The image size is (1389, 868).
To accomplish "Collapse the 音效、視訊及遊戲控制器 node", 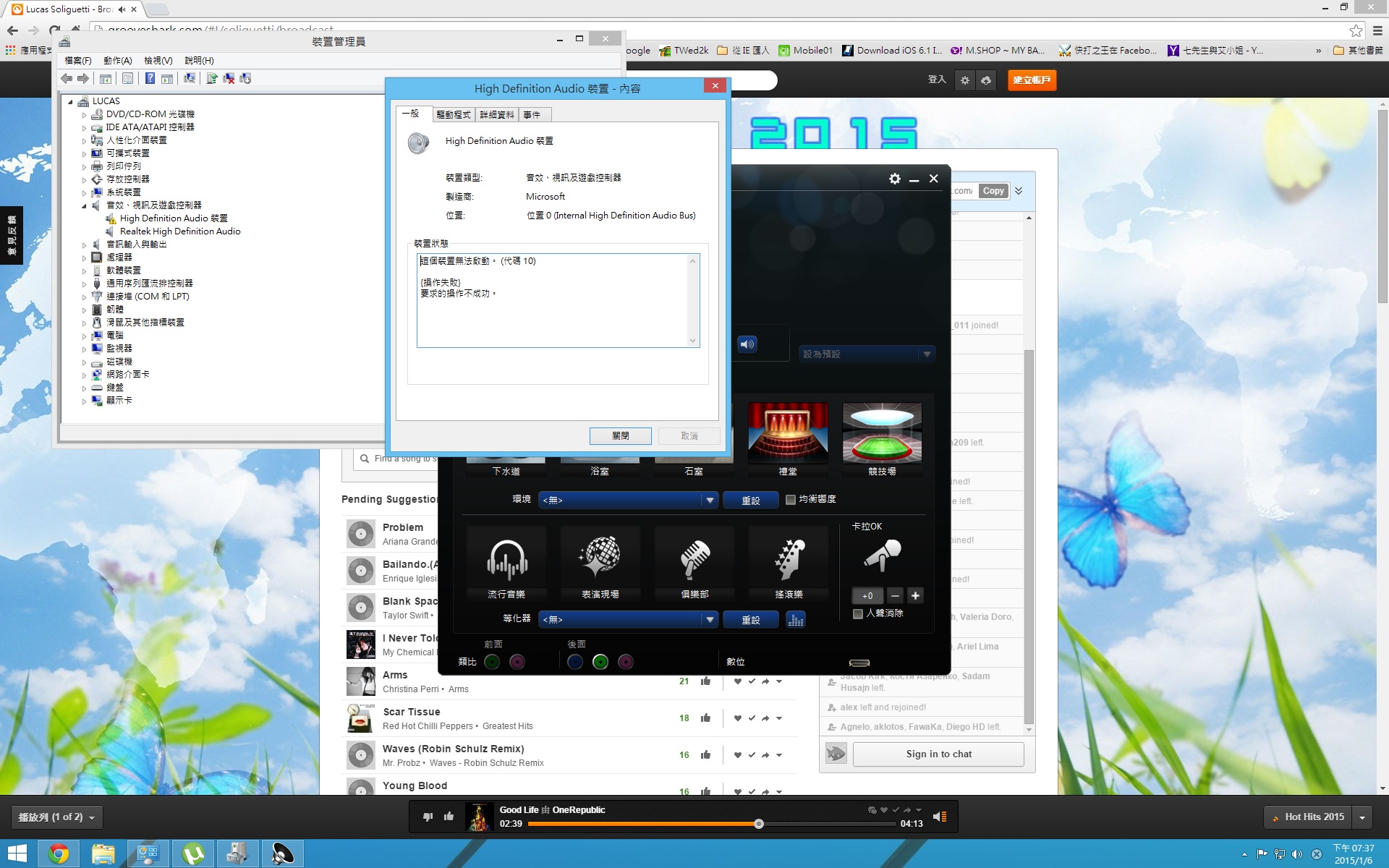I will (x=84, y=205).
